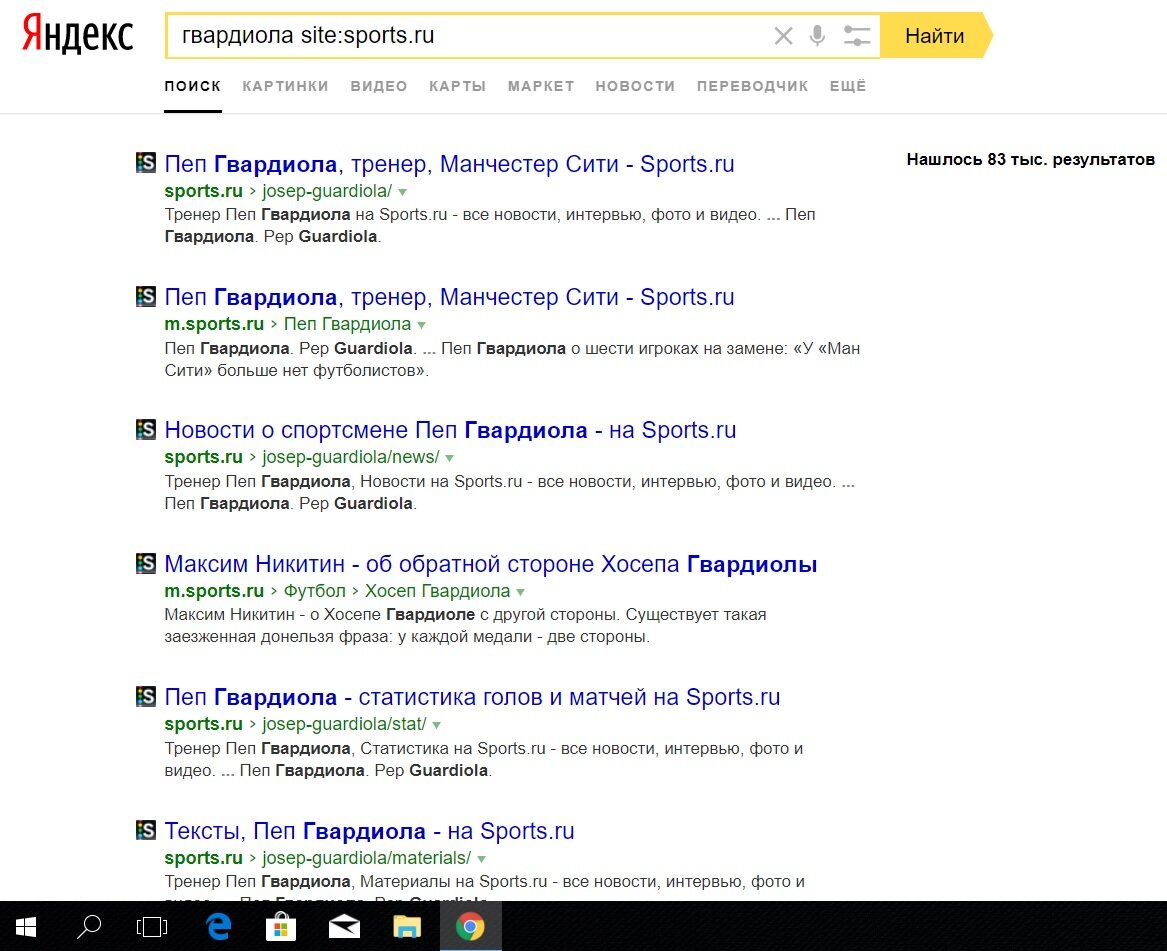Expand arrow after josep-guardiola/news/ URL
Screen dimensions: 1167x951
point(450,458)
